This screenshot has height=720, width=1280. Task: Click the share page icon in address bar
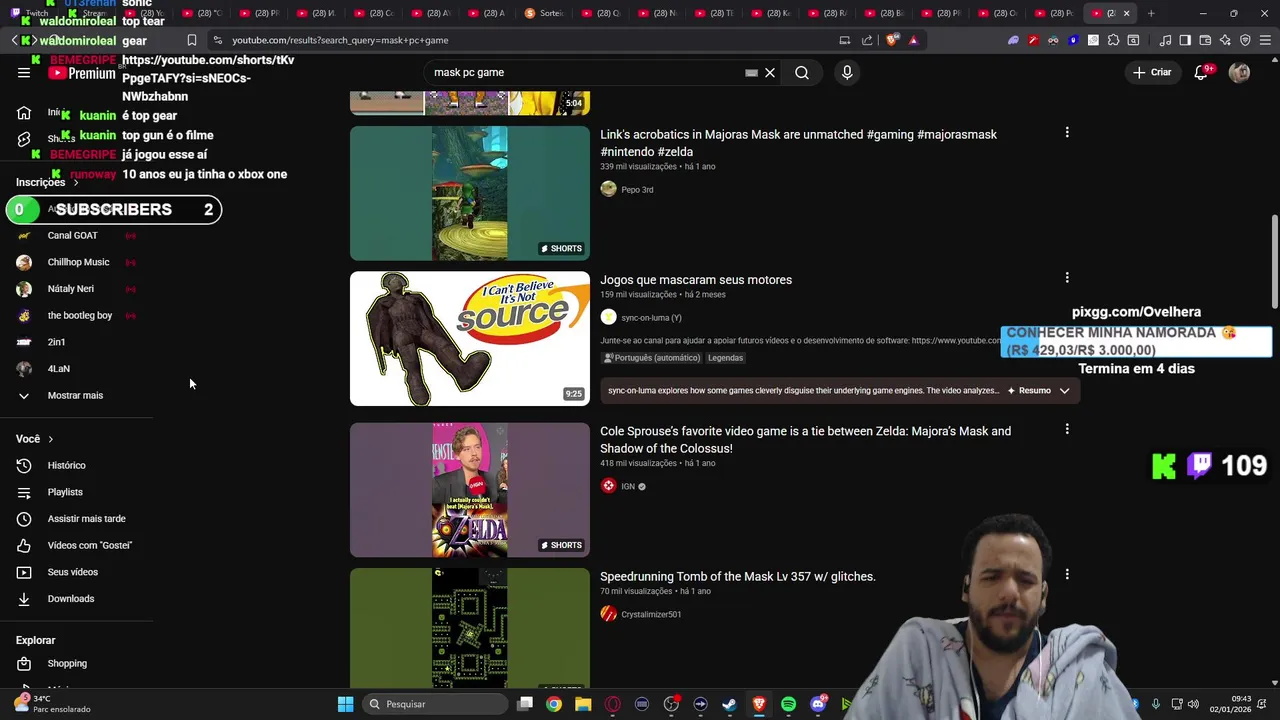click(867, 40)
